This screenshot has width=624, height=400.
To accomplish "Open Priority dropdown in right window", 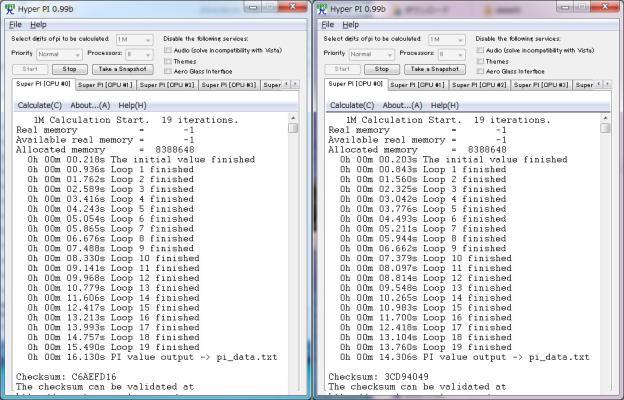I will click(372, 54).
